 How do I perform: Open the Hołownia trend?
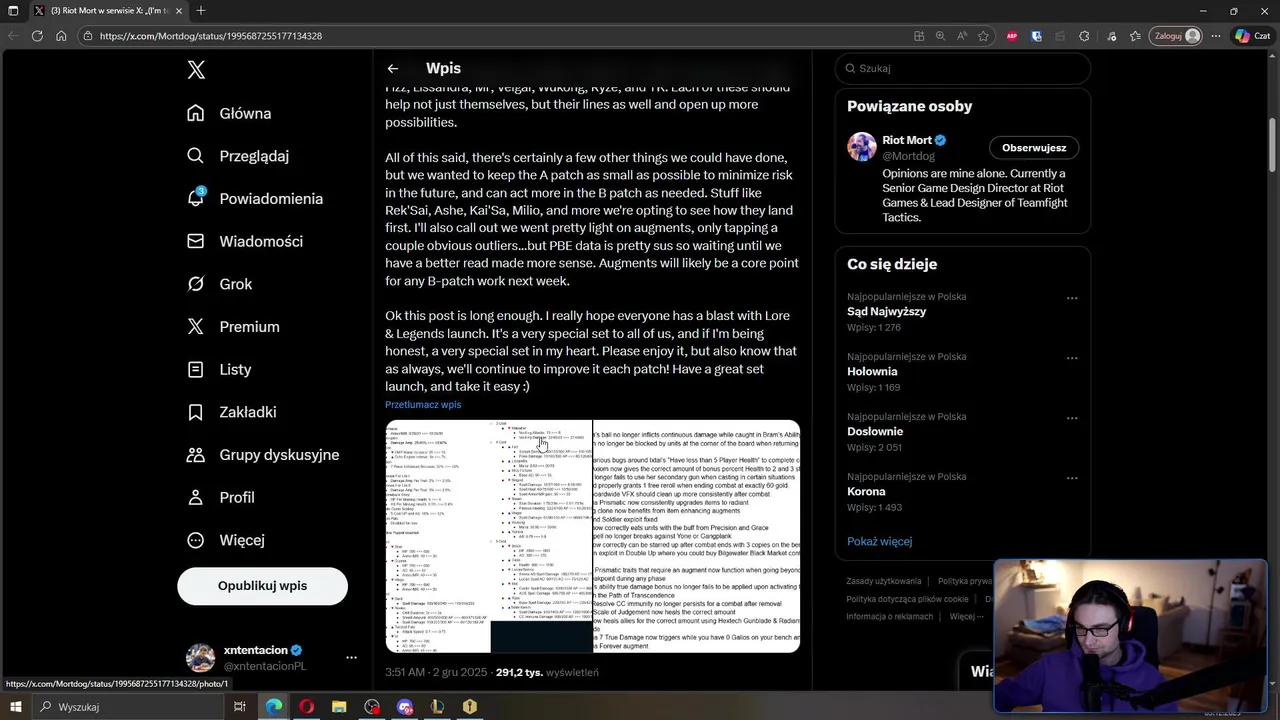pyautogui.click(x=872, y=372)
